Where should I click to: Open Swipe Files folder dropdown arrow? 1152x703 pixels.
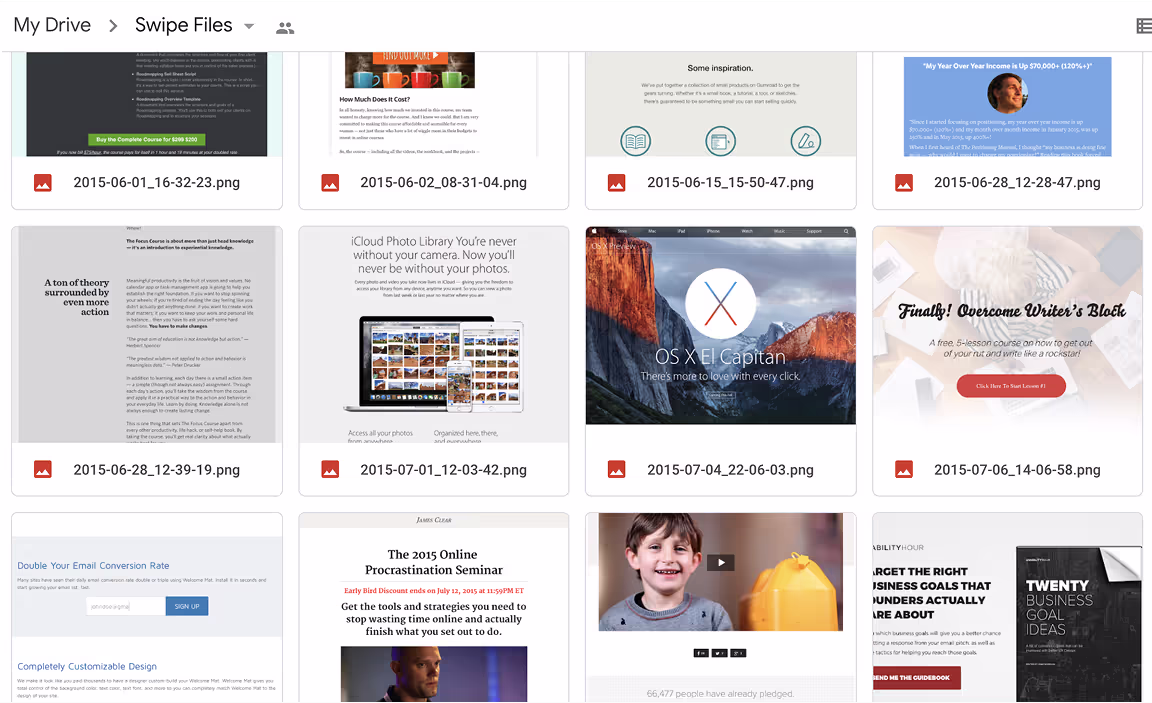point(249,26)
